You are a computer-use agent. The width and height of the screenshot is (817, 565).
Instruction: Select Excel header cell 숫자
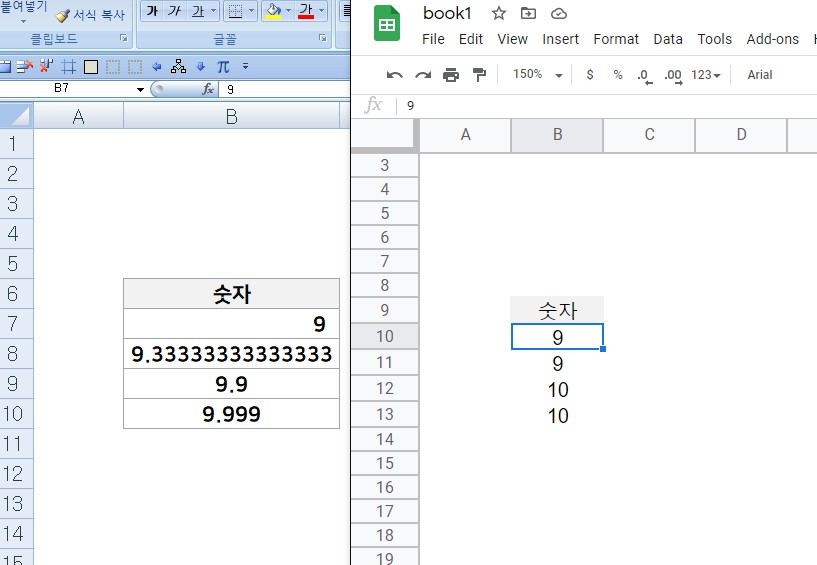pos(231,294)
